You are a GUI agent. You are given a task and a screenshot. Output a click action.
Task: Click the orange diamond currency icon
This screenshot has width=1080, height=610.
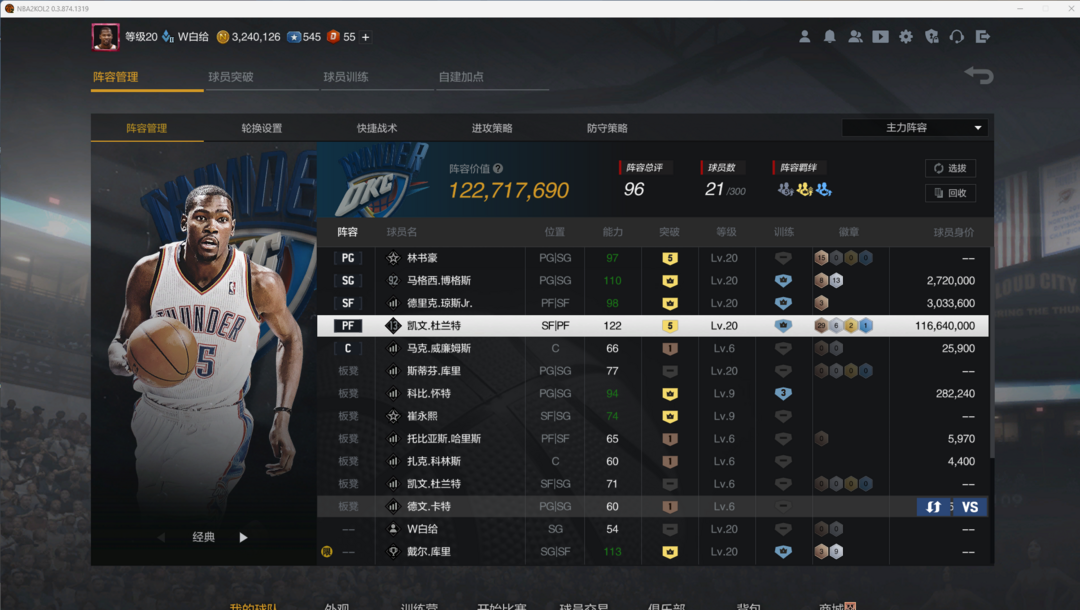click(333, 36)
